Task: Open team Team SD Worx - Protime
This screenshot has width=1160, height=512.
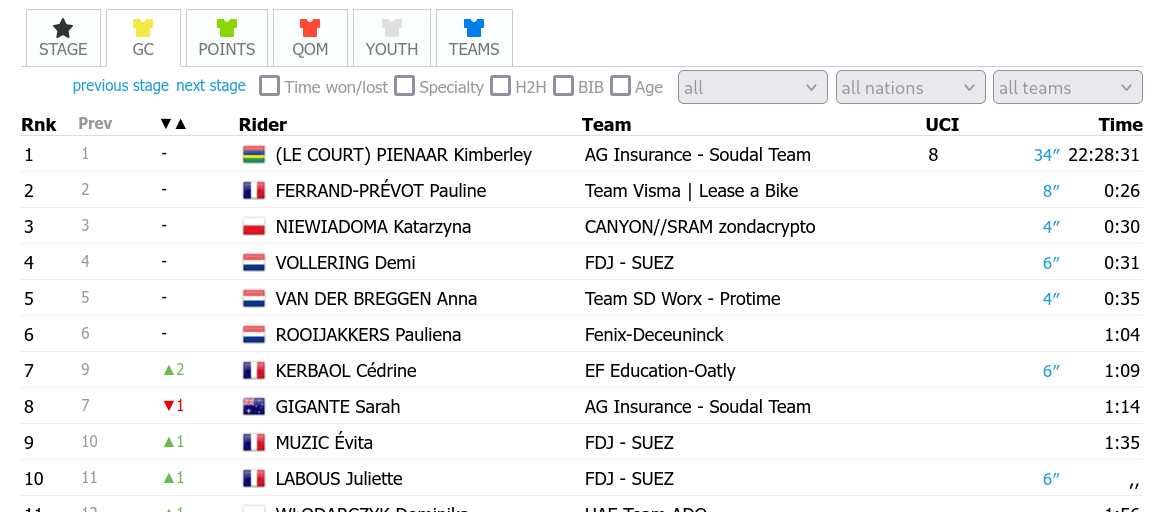Action: click(x=682, y=299)
